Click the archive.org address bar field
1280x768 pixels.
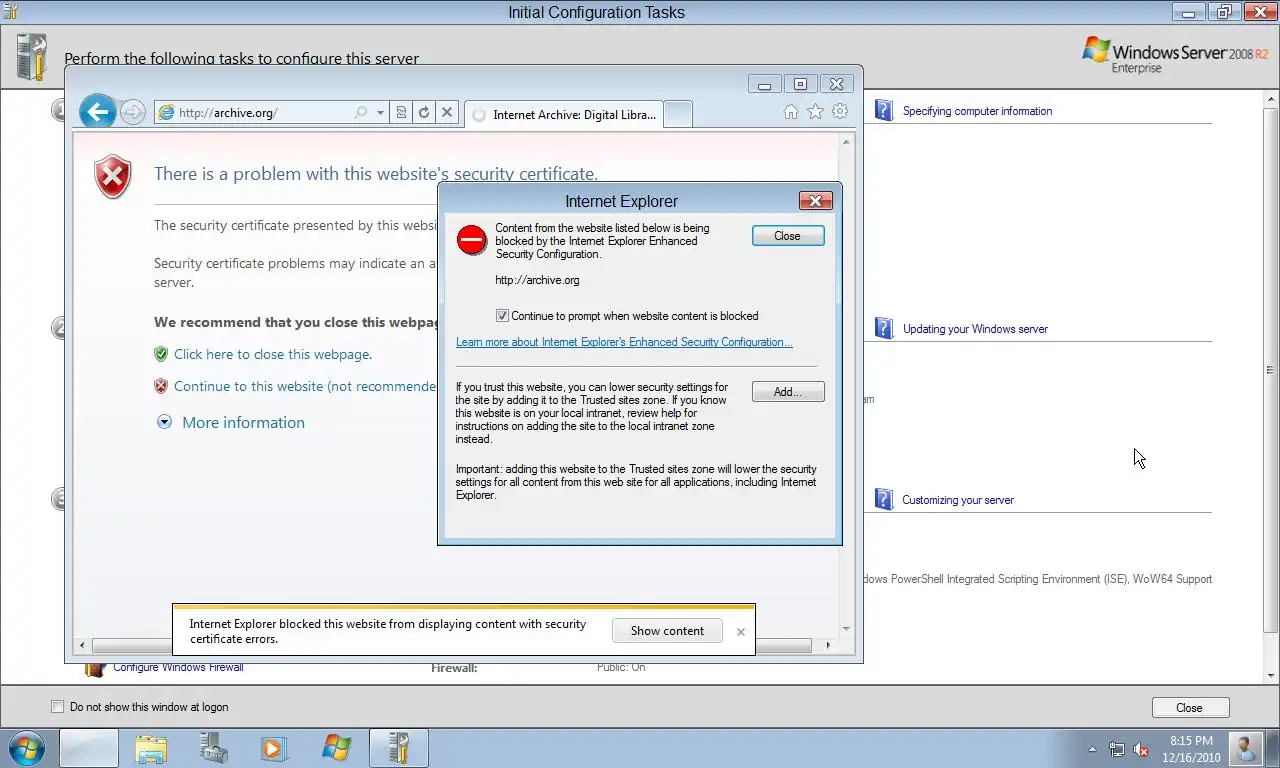(x=255, y=113)
